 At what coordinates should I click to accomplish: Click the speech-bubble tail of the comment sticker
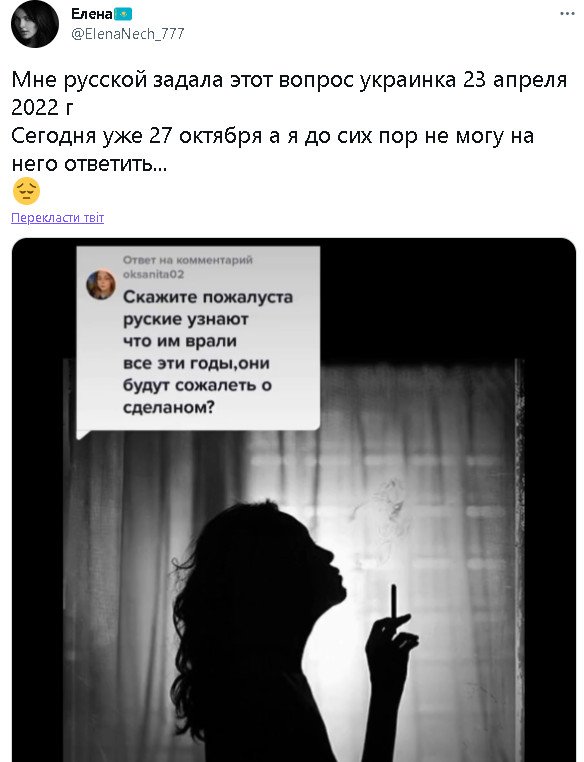pos(84,434)
